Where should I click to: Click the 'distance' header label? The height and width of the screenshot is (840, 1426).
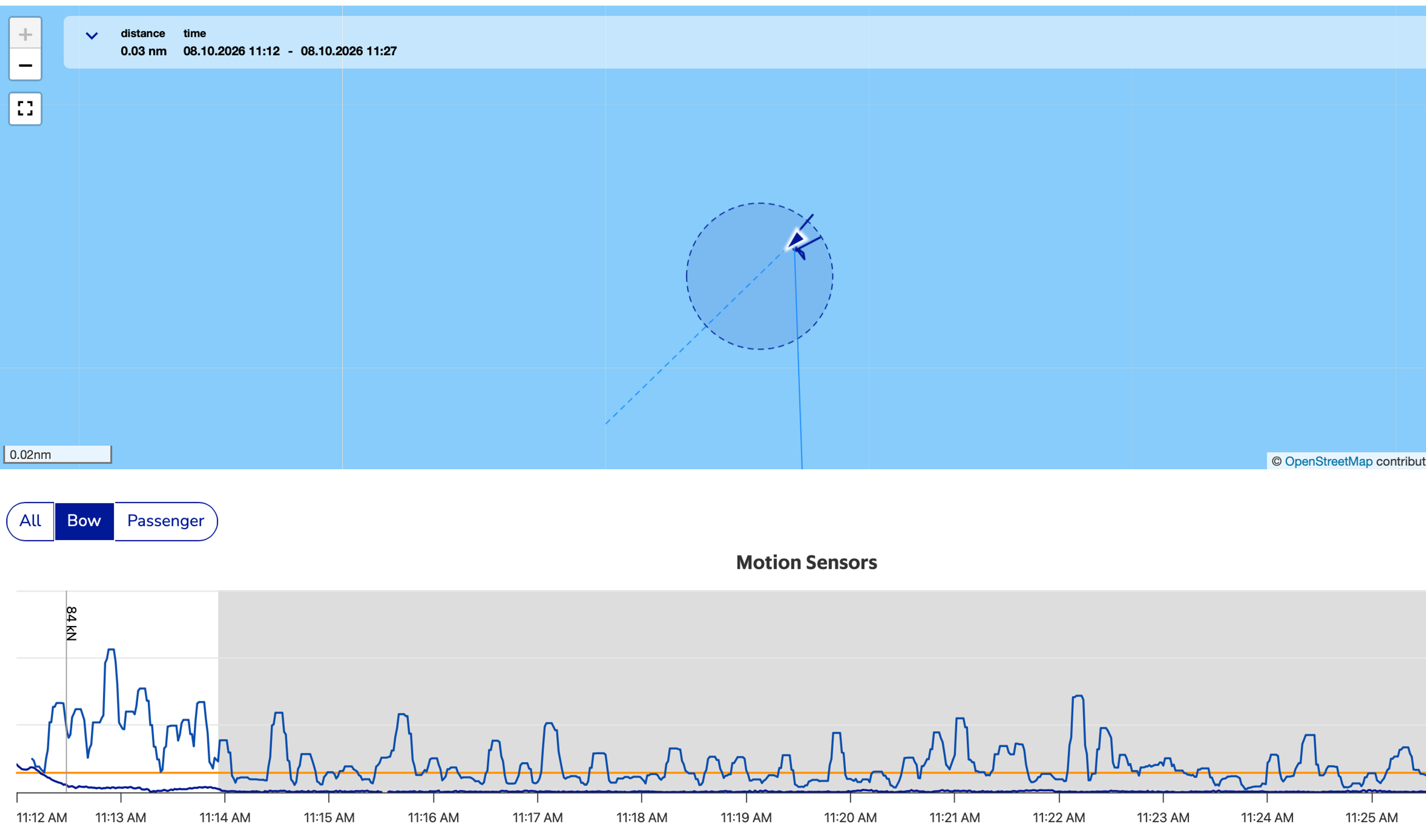pos(143,33)
